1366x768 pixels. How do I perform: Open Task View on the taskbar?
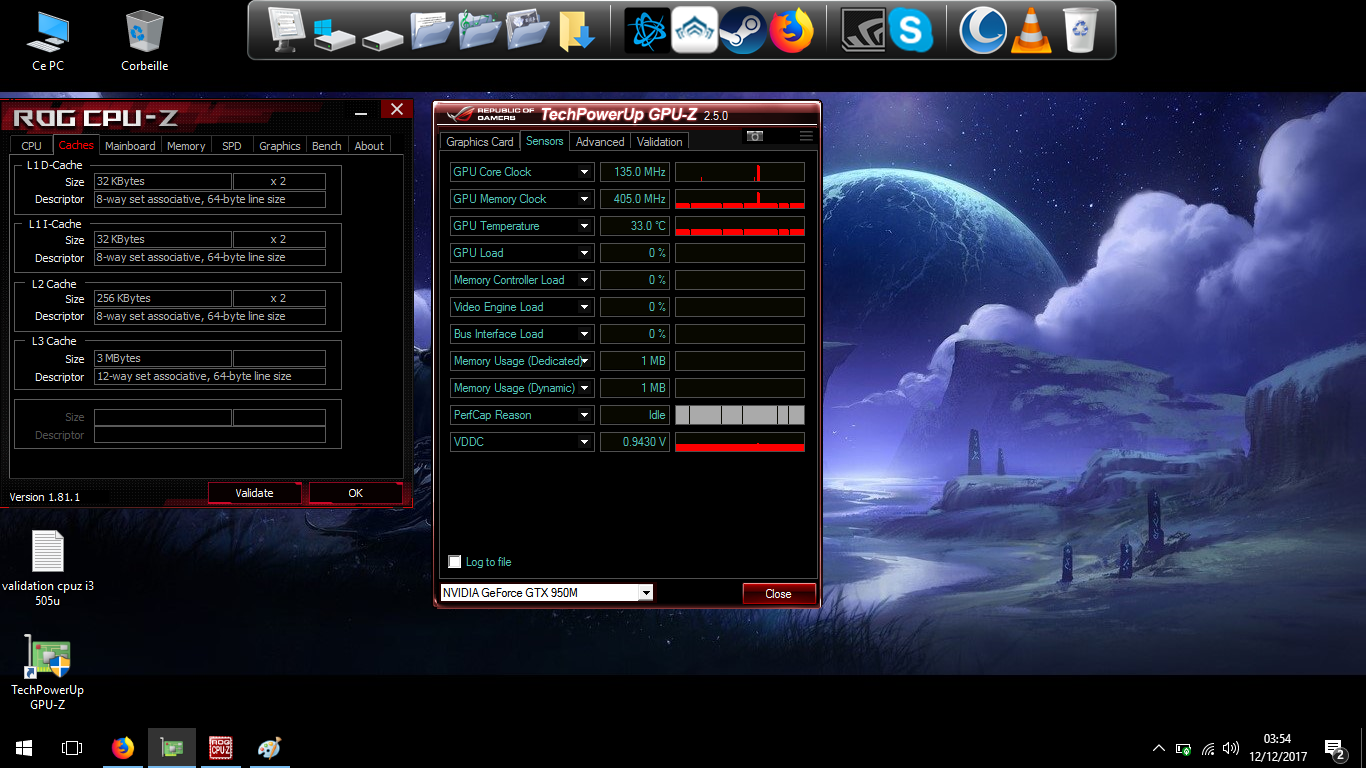(72, 747)
